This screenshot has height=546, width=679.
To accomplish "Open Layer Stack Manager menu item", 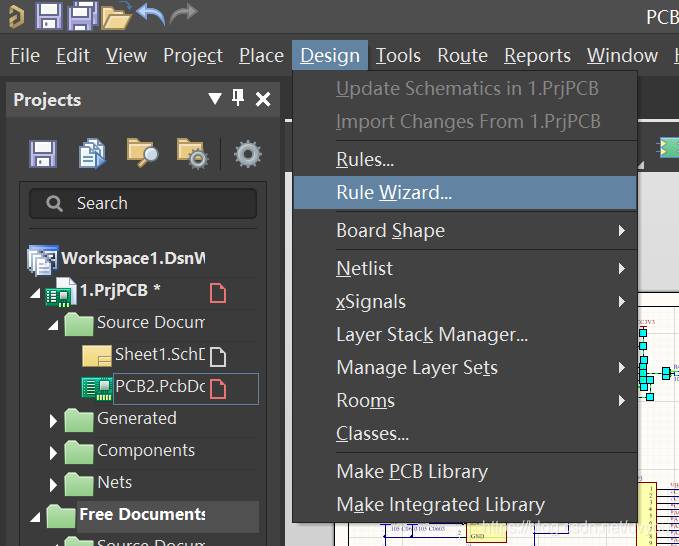I will (x=431, y=335).
